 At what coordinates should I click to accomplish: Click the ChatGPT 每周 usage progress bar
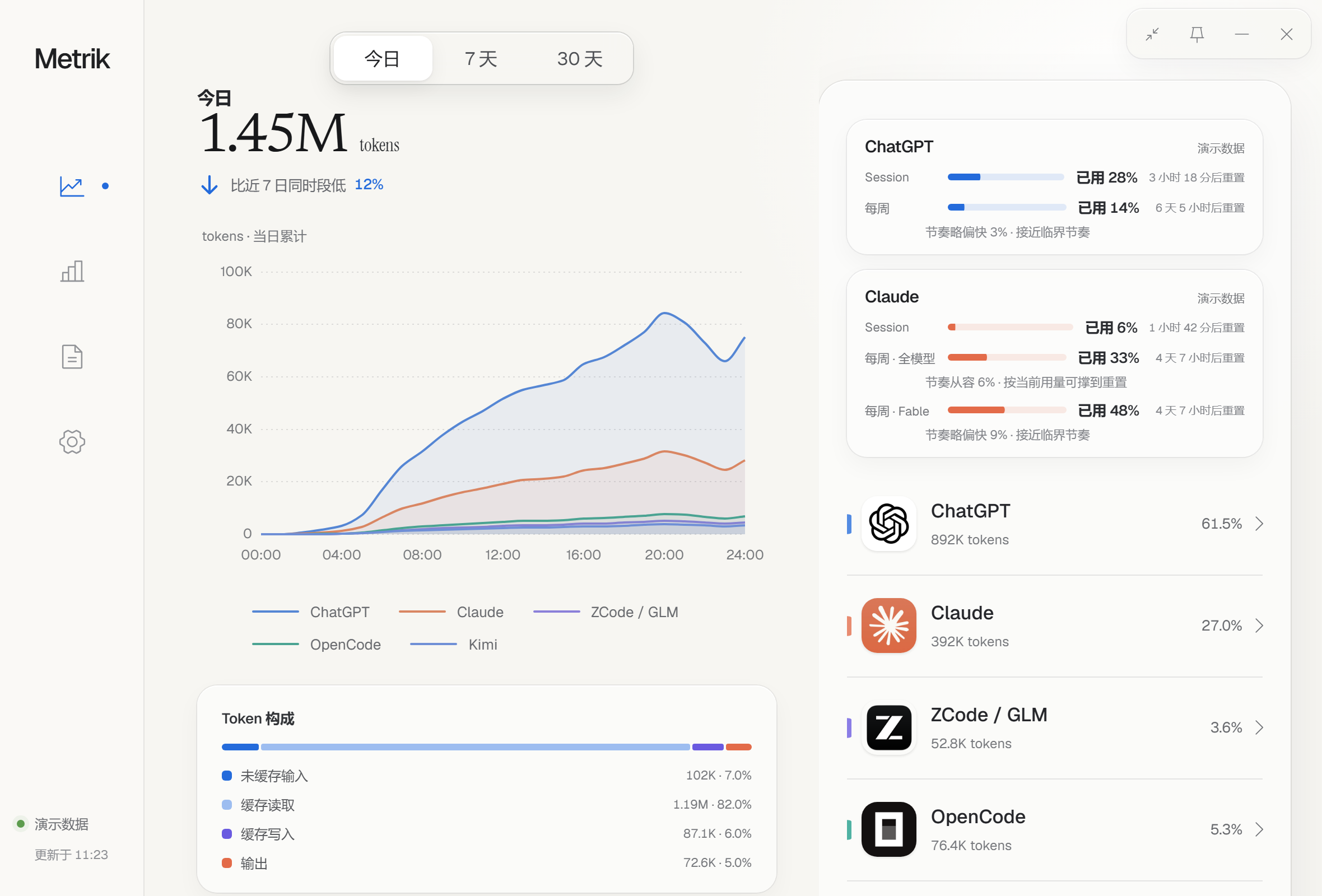pos(1006,208)
